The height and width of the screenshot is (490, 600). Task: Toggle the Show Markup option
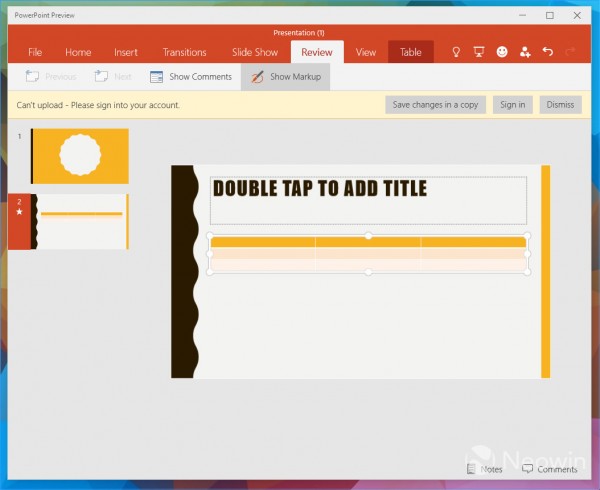point(285,77)
